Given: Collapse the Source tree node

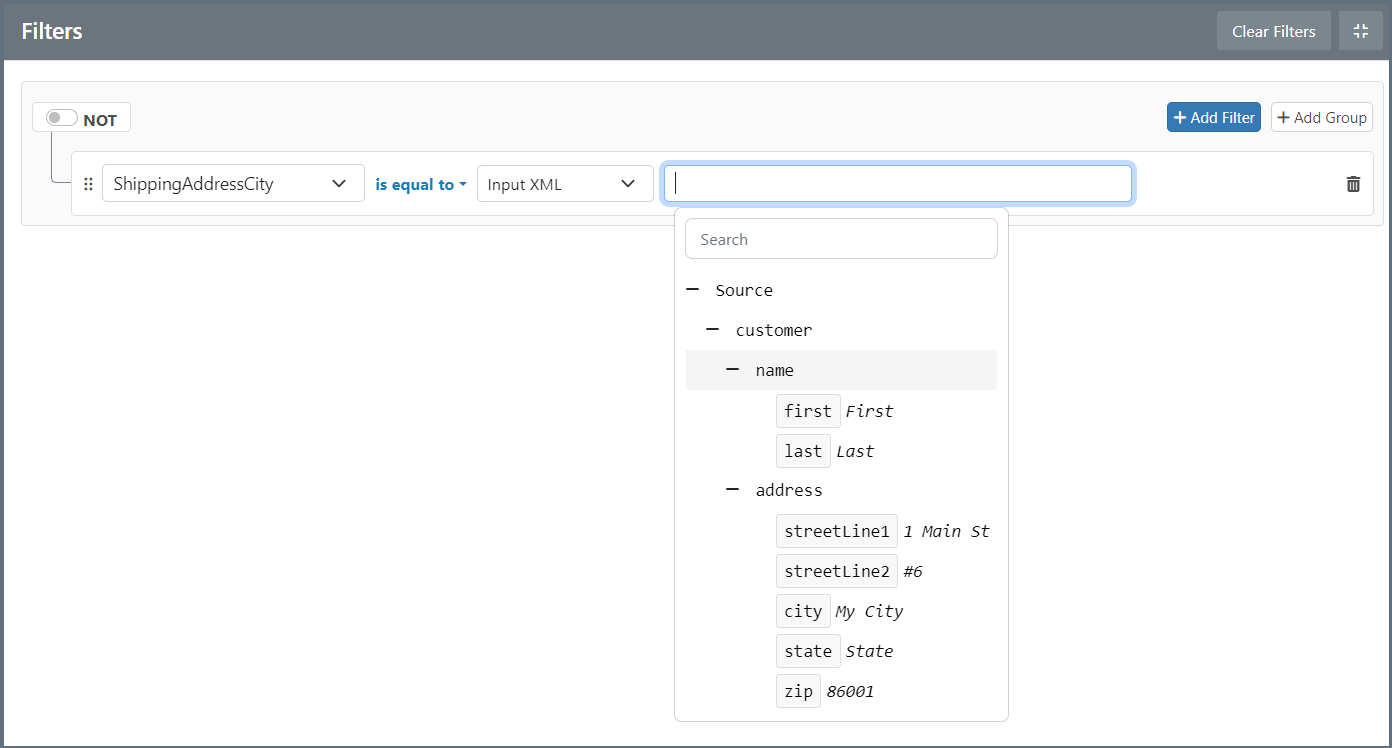Looking at the screenshot, I should point(693,290).
